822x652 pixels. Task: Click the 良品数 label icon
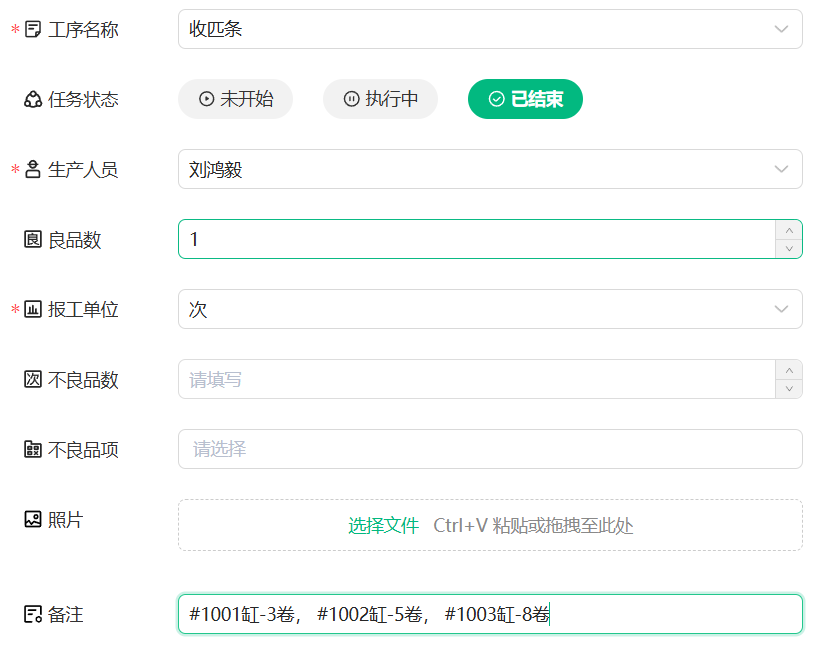[33, 240]
